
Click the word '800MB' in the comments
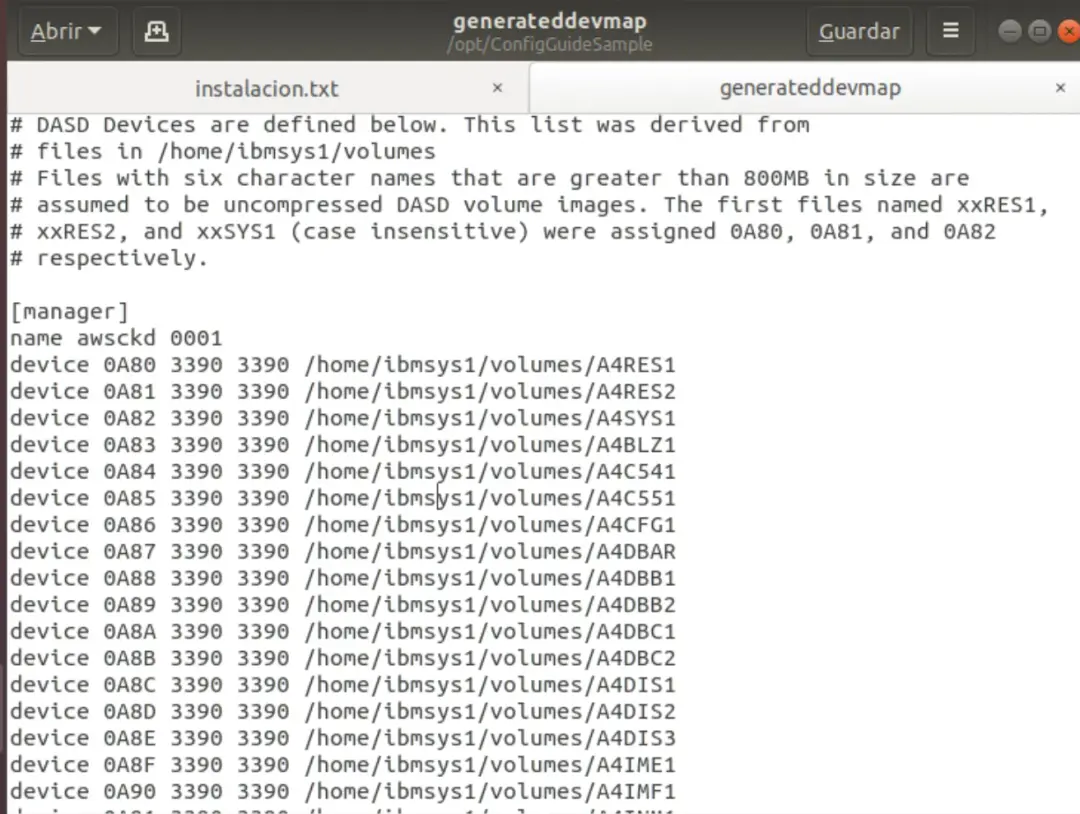click(x=776, y=178)
